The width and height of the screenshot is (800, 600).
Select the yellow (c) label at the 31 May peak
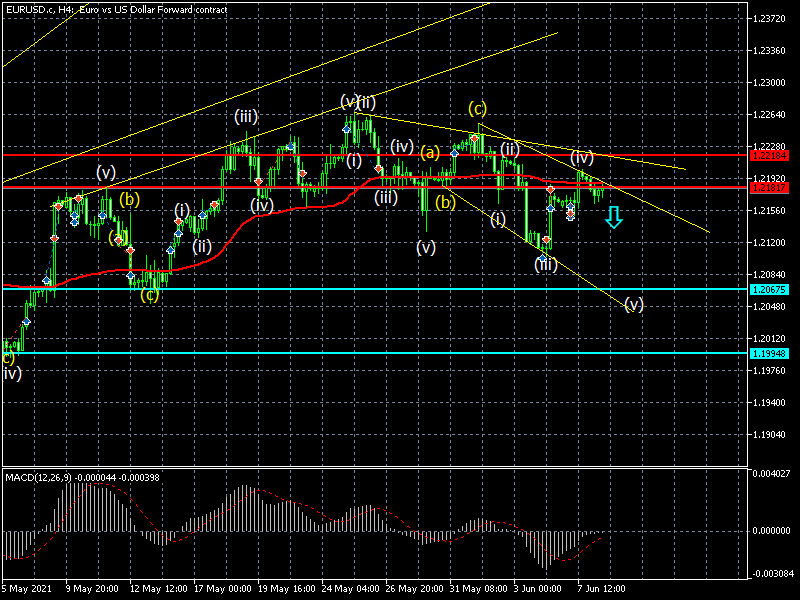point(478,107)
